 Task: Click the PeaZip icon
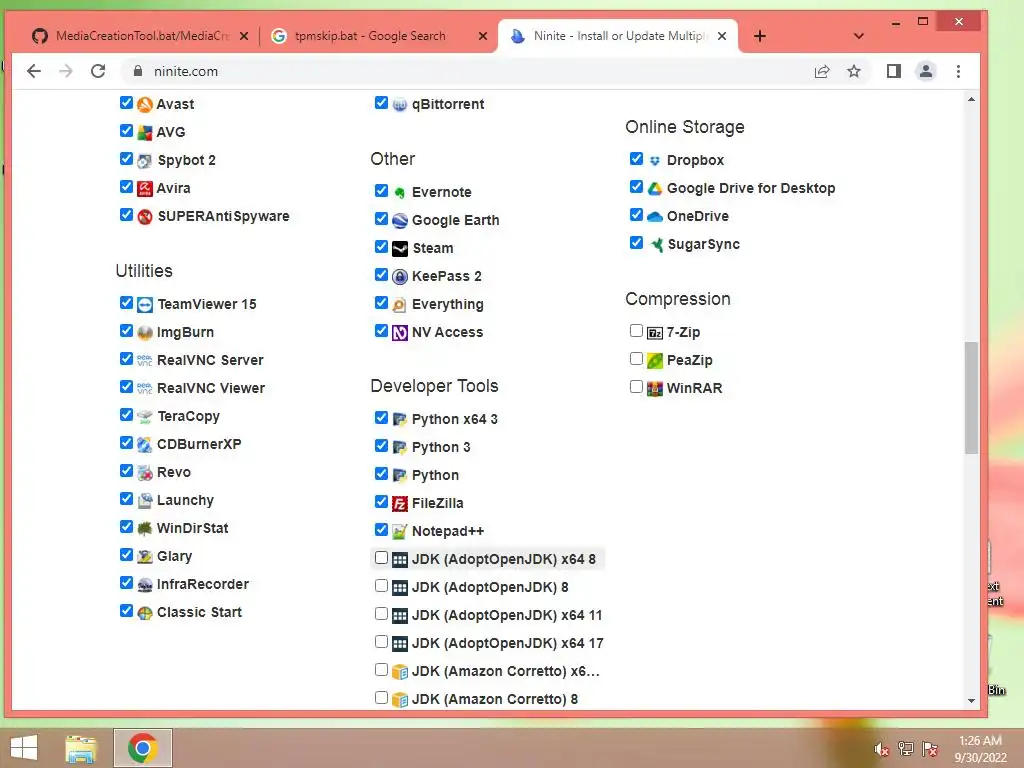[x=654, y=361]
